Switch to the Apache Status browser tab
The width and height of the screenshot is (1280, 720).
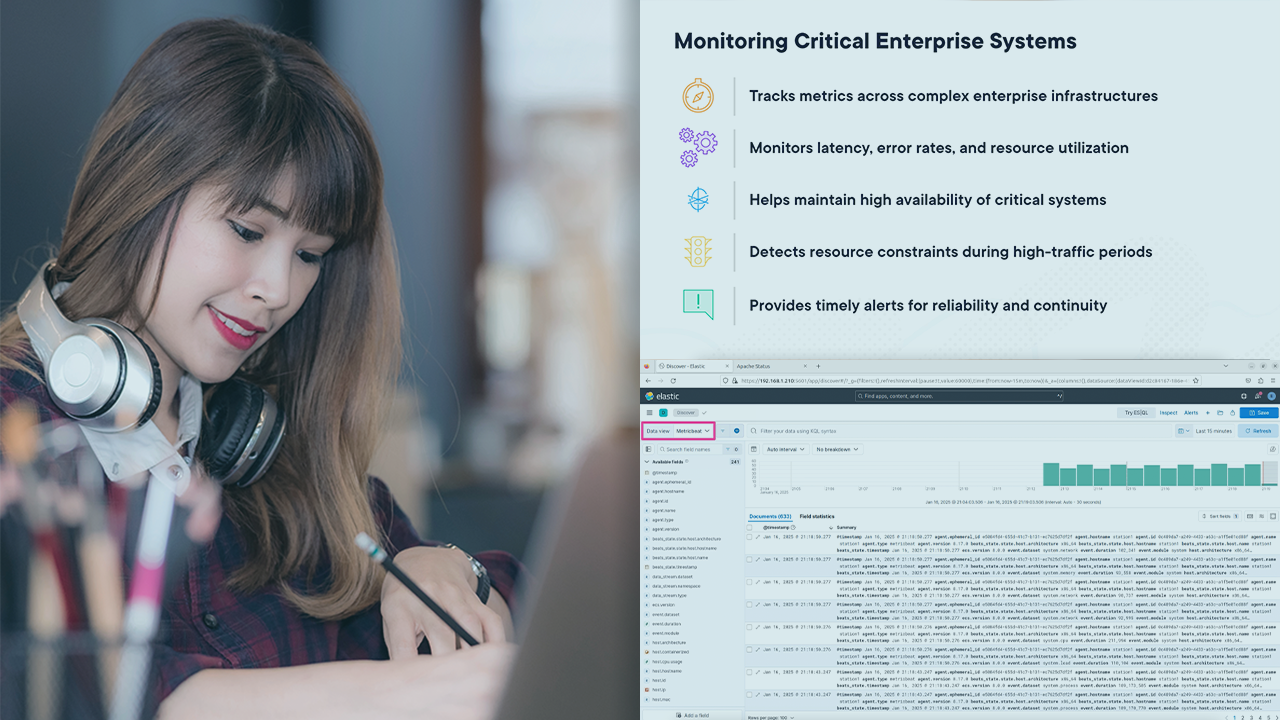click(x=754, y=366)
